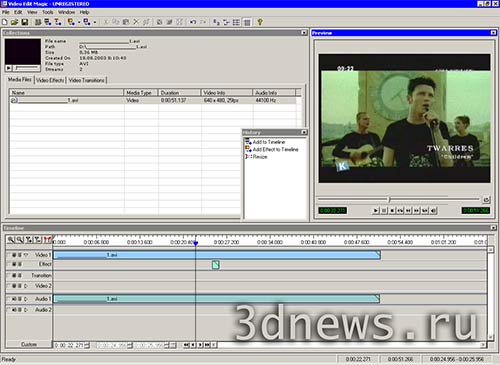Click the Cut scissors toolbar icon
The height and width of the screenshot is (365, 500).
(x=106, y=22)
